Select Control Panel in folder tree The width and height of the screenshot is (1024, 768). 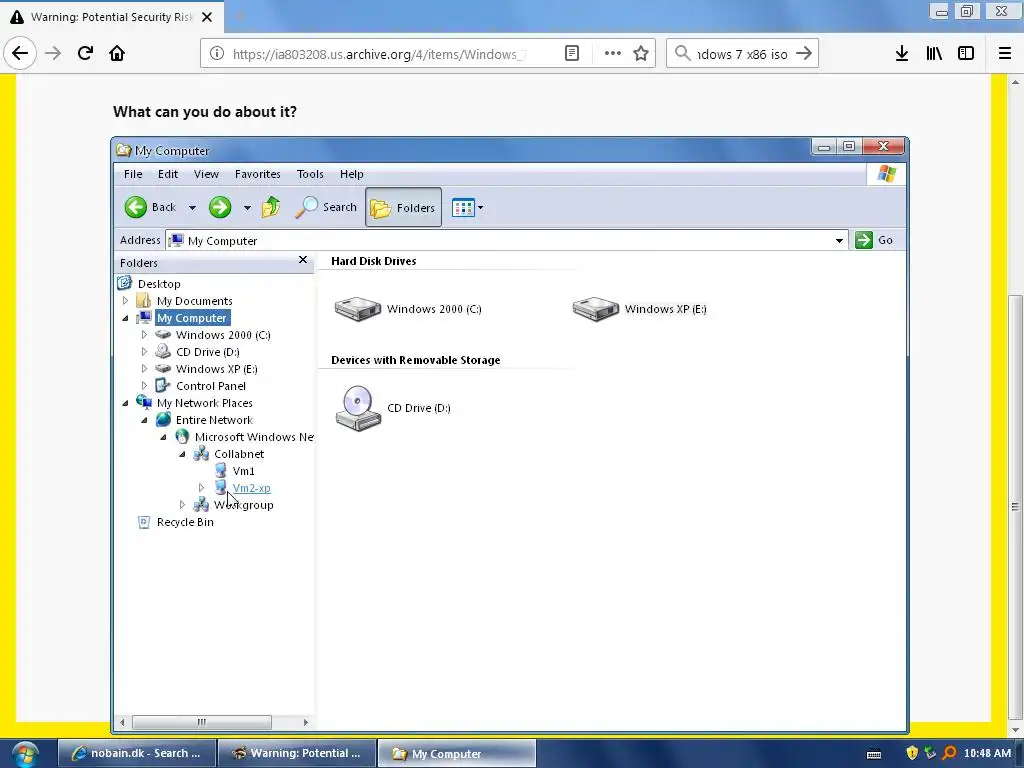(210, 386)
